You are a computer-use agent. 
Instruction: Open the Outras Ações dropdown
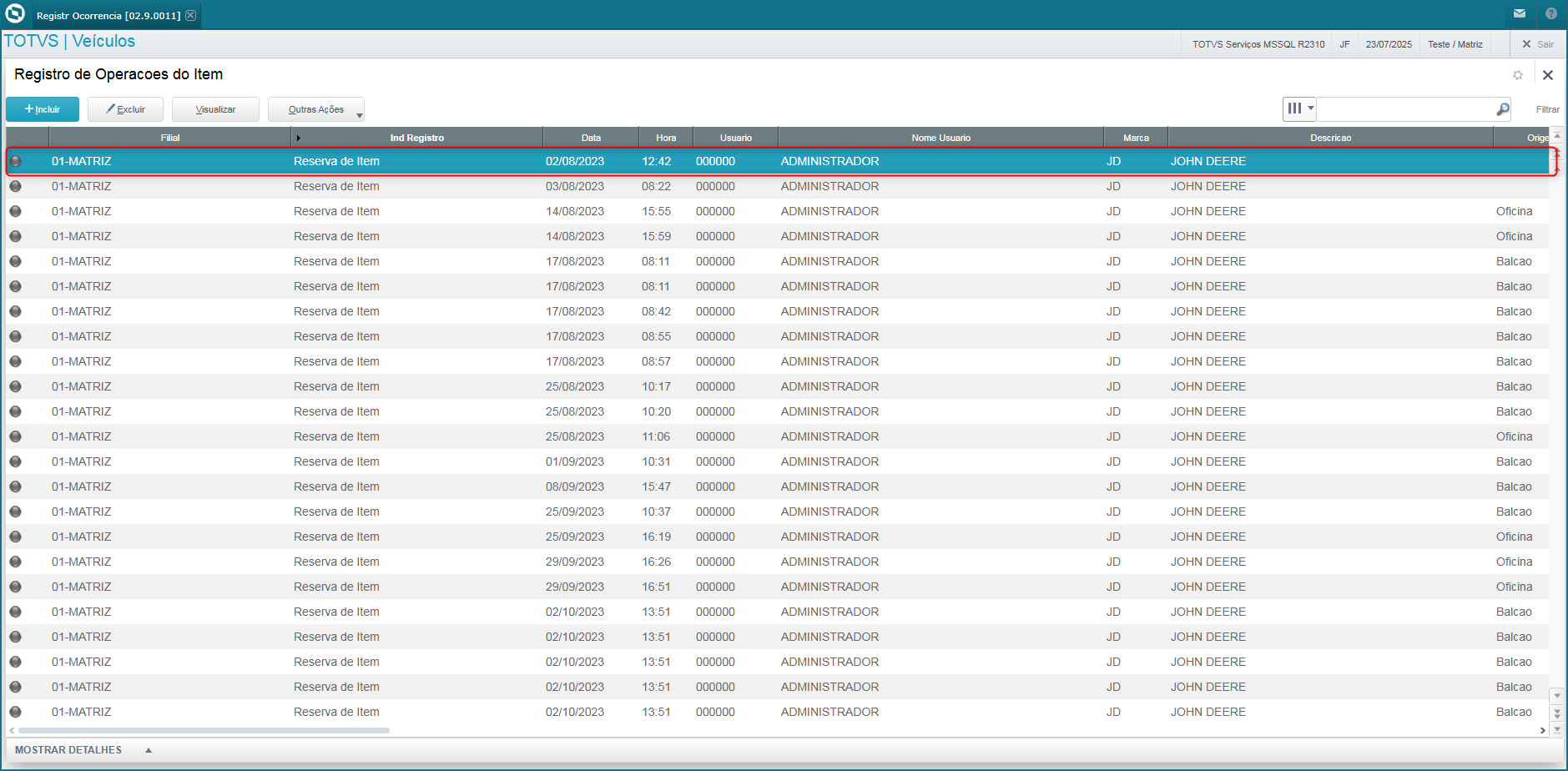click(x=316, y=109)
